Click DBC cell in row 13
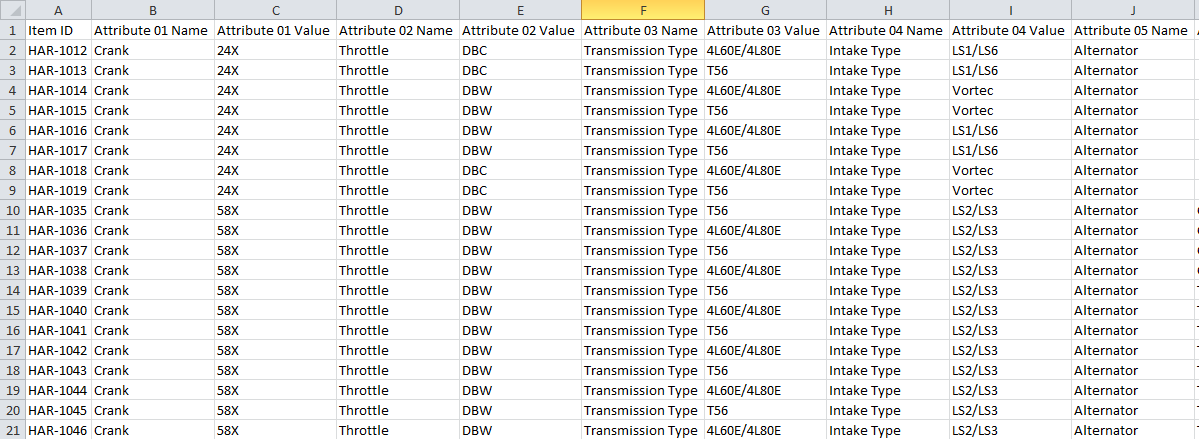Viewport: 1199px width, 439px height. 521,270
